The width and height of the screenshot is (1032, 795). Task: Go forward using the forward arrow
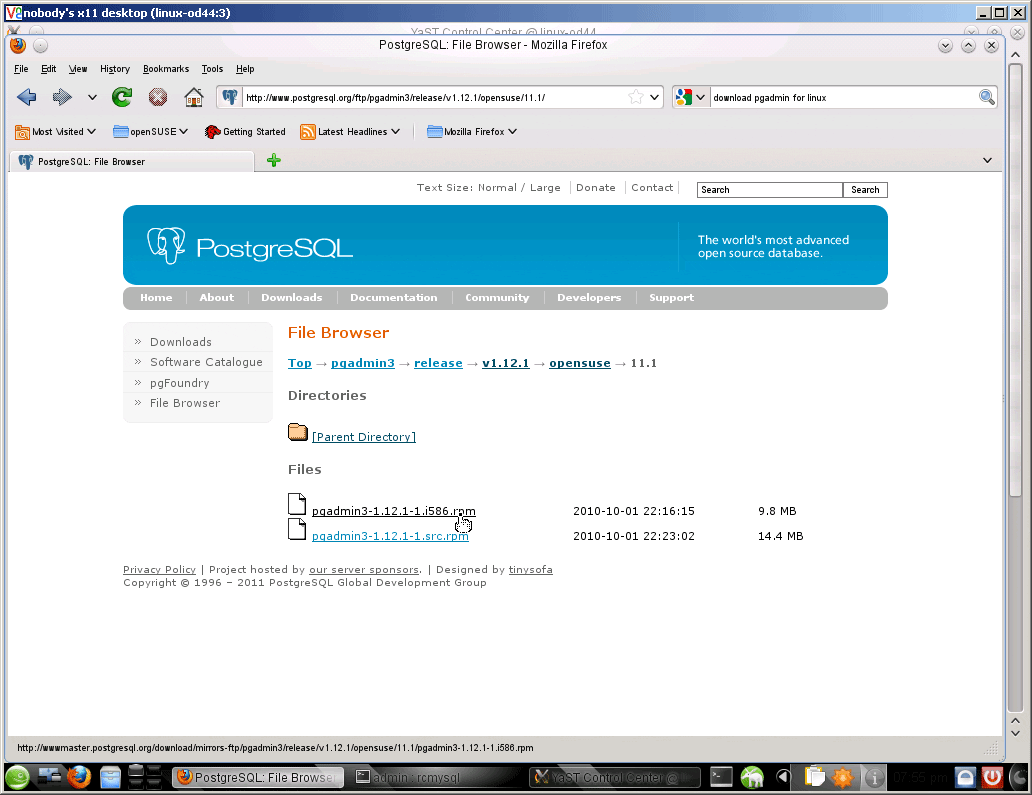tap(62, 97)
